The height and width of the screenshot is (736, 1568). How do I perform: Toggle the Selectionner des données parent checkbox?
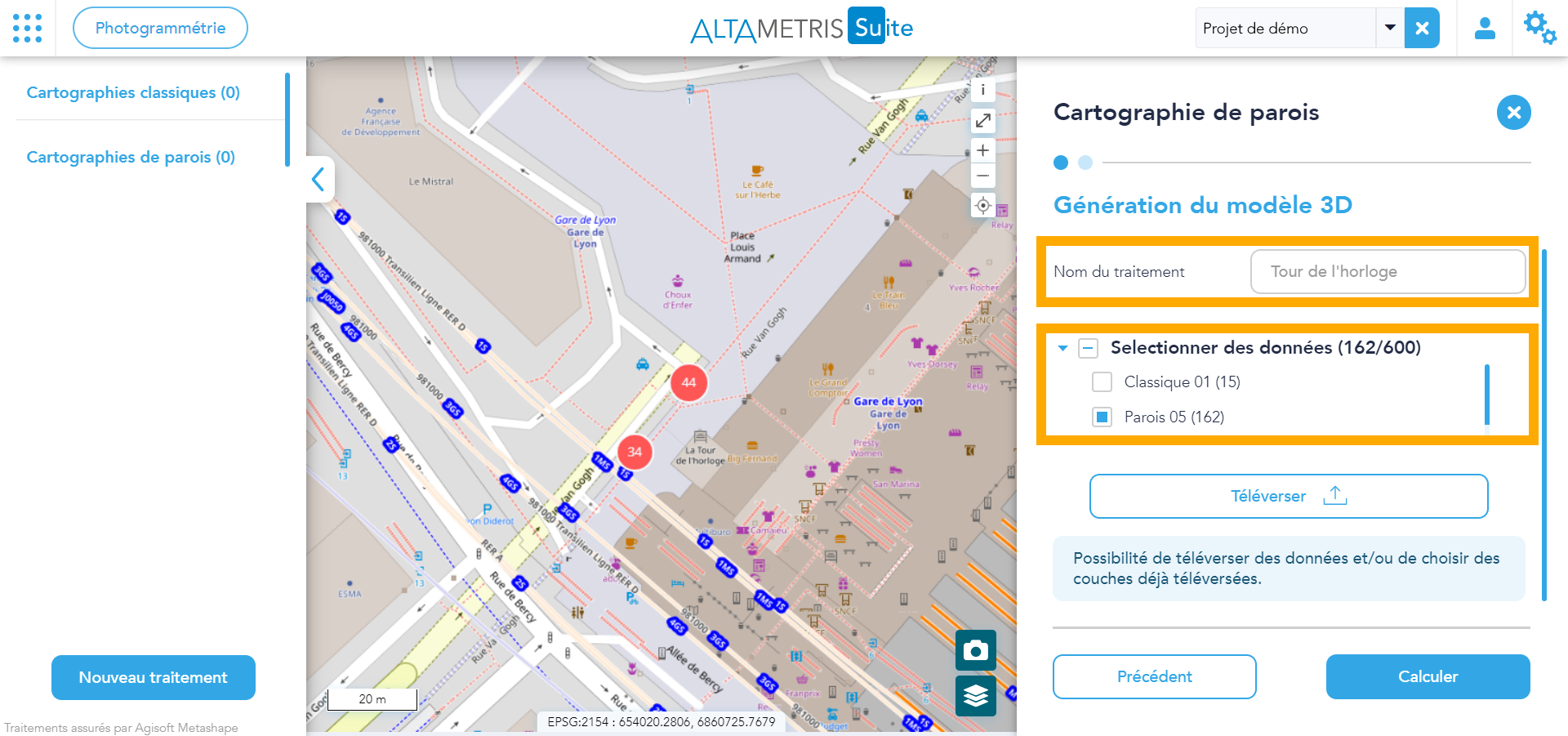1088,348
